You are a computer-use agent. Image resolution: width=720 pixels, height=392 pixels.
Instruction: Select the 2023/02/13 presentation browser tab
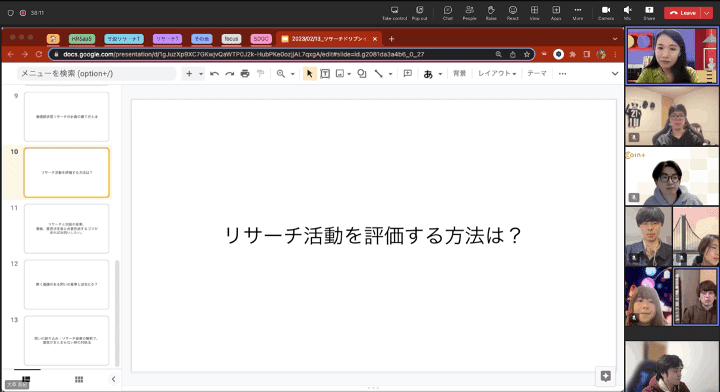pos(328,39)
